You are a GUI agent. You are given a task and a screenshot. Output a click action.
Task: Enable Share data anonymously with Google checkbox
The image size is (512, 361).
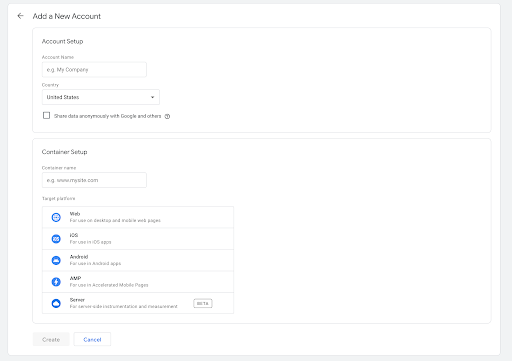point(46,115)
